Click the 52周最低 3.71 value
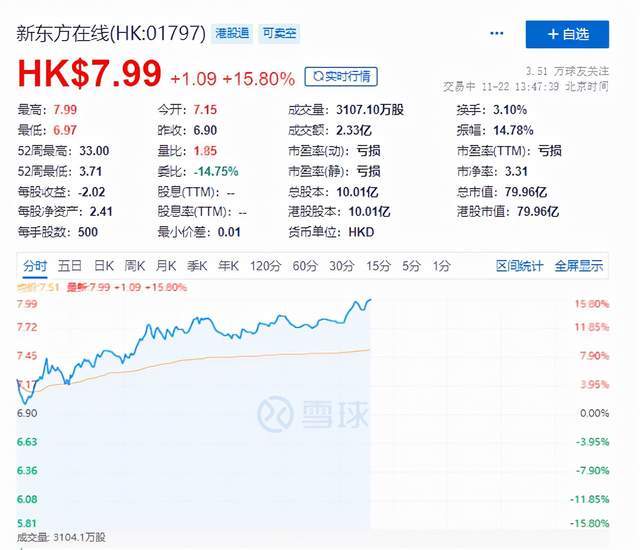This screenshot has width=640, height=550. pos(90,171)
